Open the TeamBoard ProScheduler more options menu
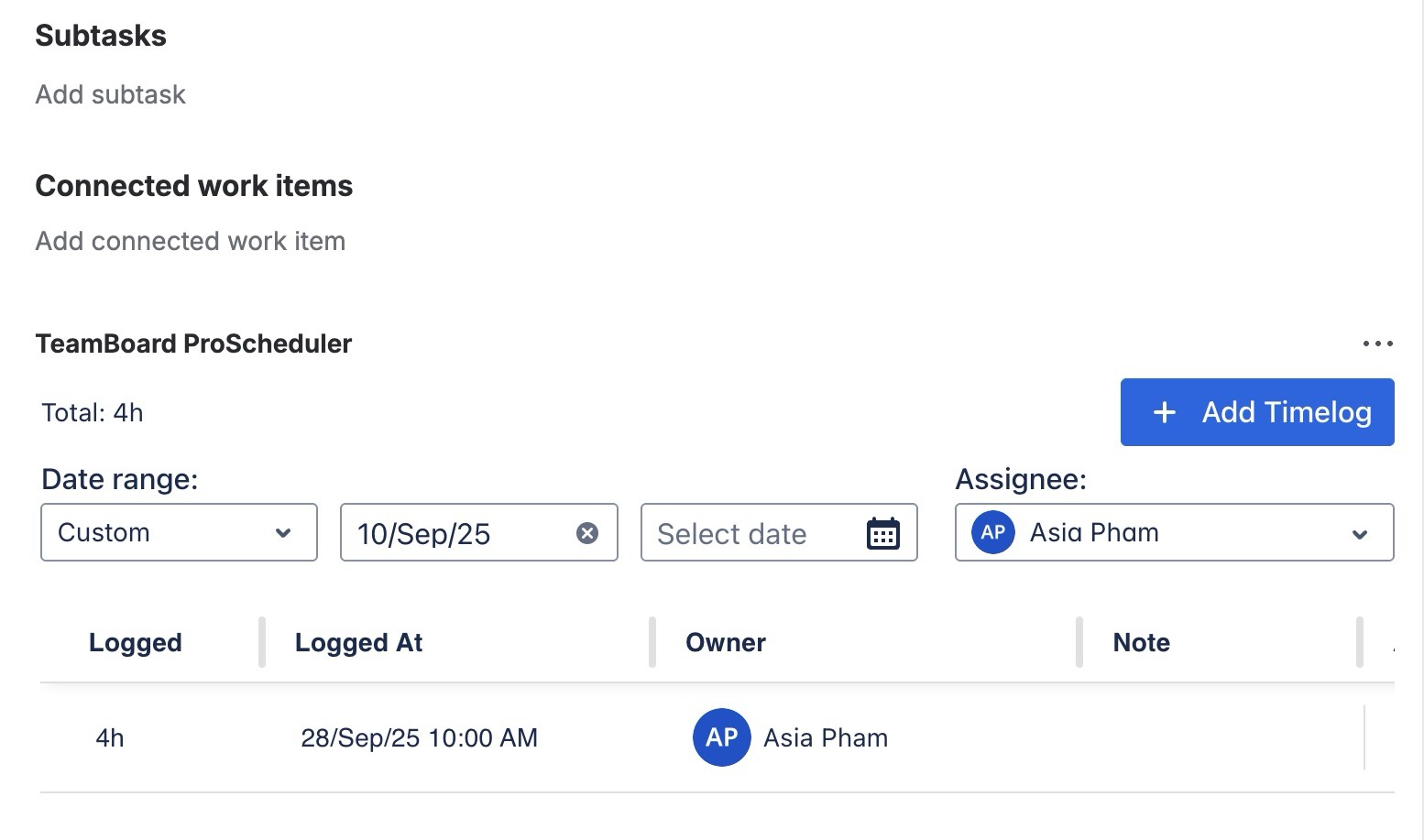1424x840 pixels. 1377,344
